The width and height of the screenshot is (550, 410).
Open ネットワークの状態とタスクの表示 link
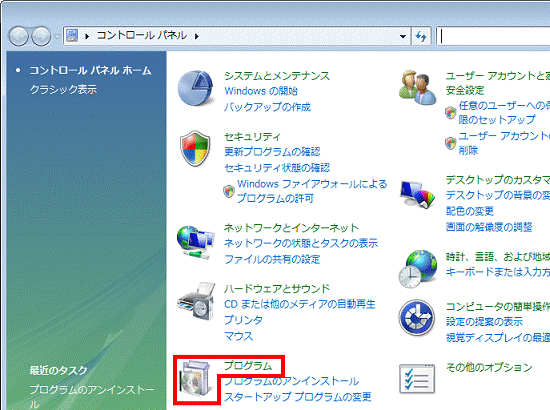(301, 243)
